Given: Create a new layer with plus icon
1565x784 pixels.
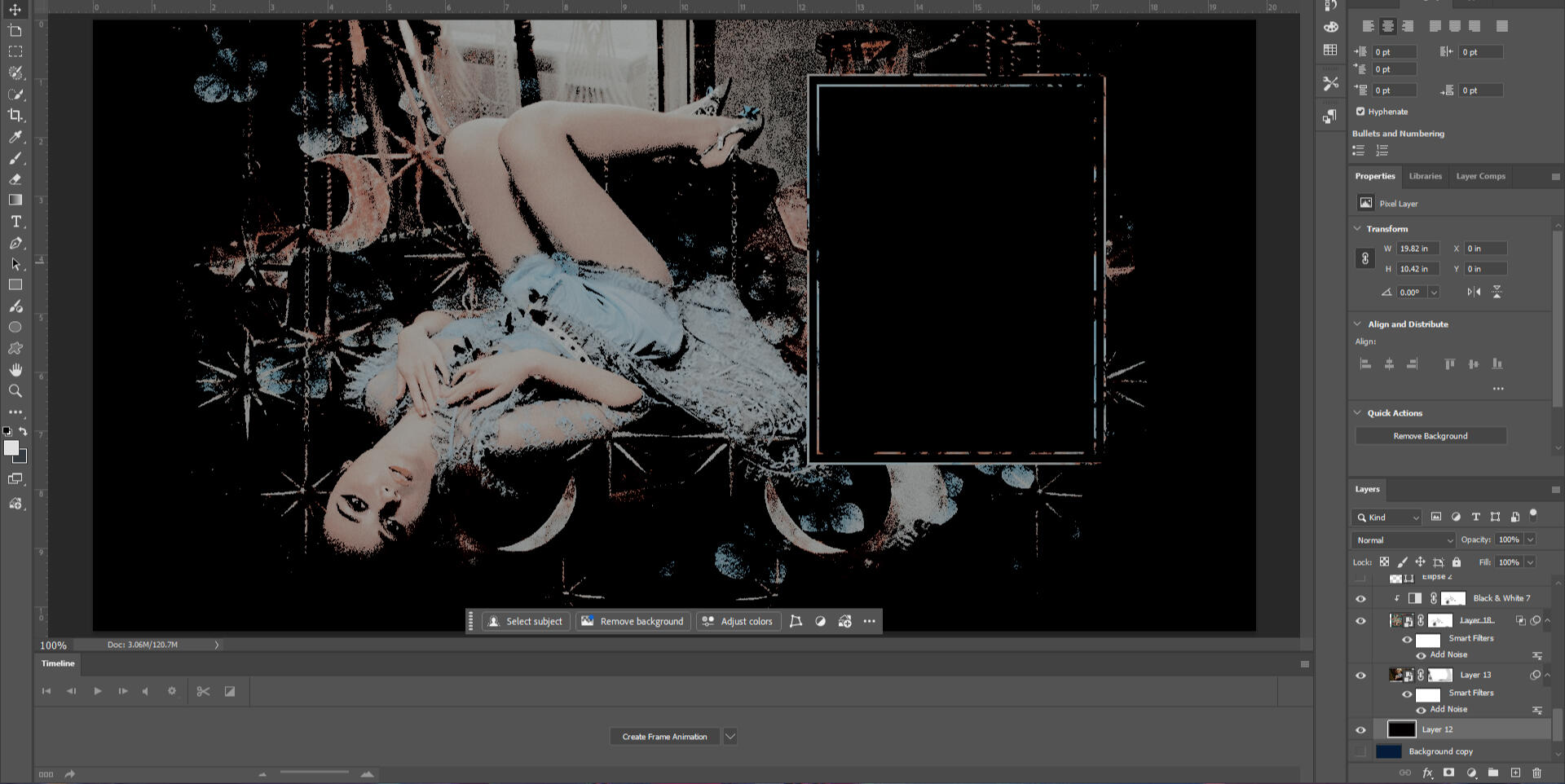Looking at the screenshot, I should point(1515,773).
